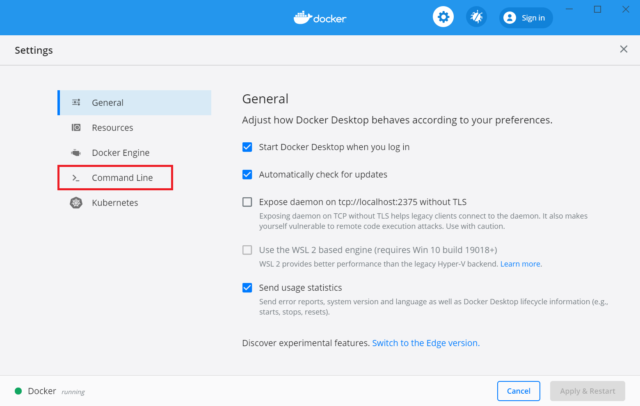640x406 pixels.
Task: Open settings via the gear icon
Action: 443,17
